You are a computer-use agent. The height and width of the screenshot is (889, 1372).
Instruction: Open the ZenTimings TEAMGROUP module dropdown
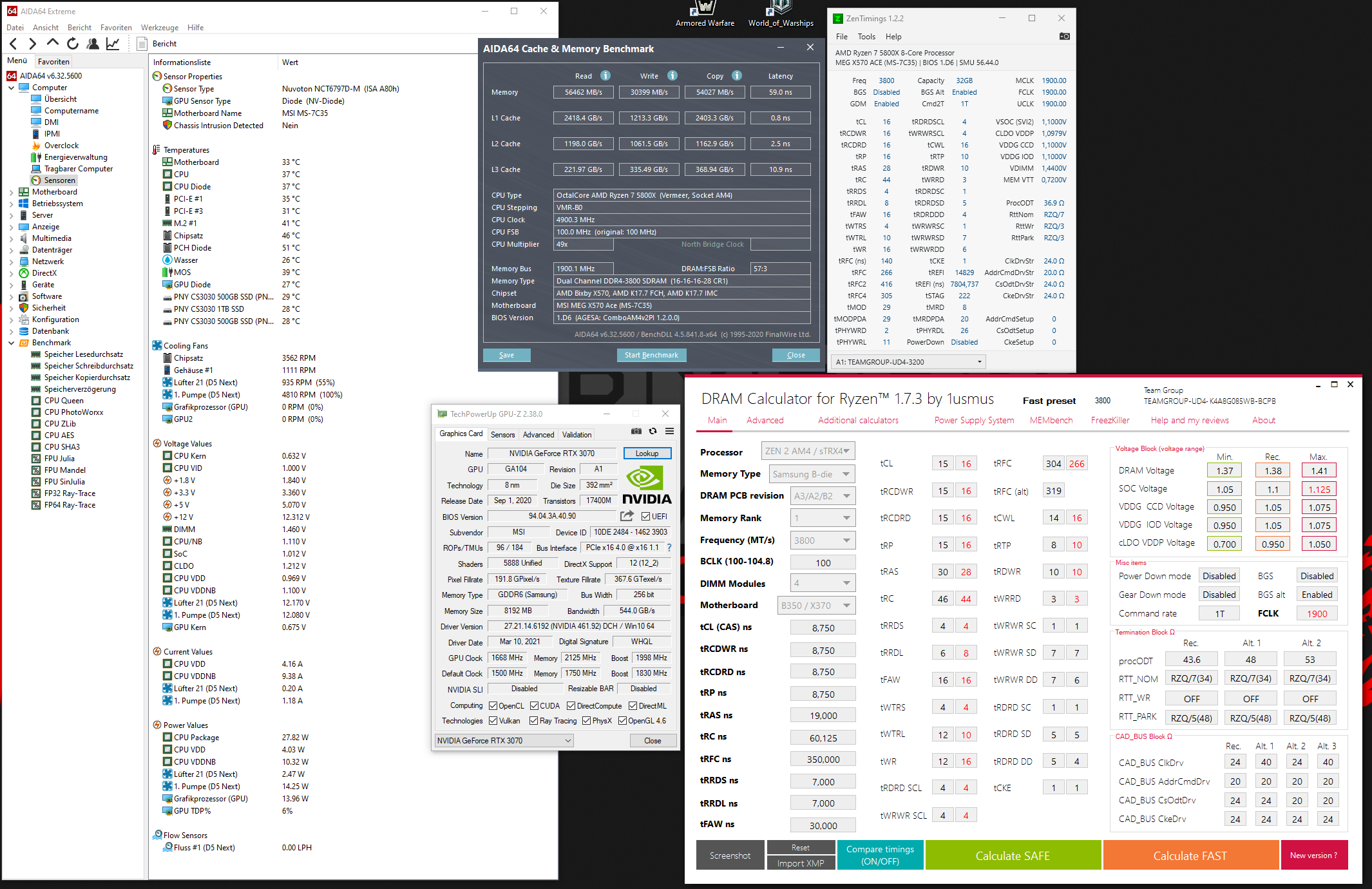[908, 362]
